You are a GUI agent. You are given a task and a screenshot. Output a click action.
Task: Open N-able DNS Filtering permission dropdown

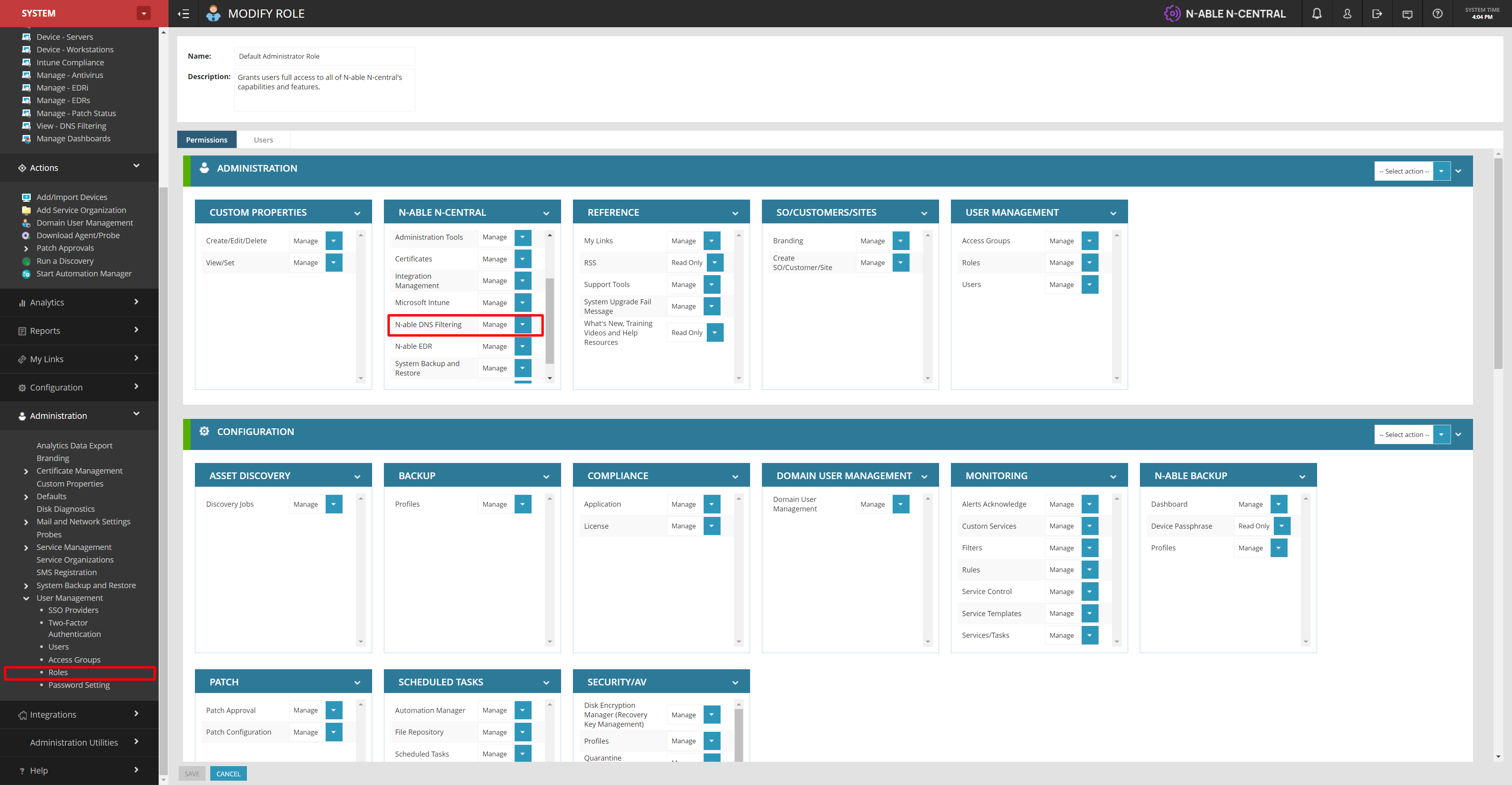click(x=523, y=324)
